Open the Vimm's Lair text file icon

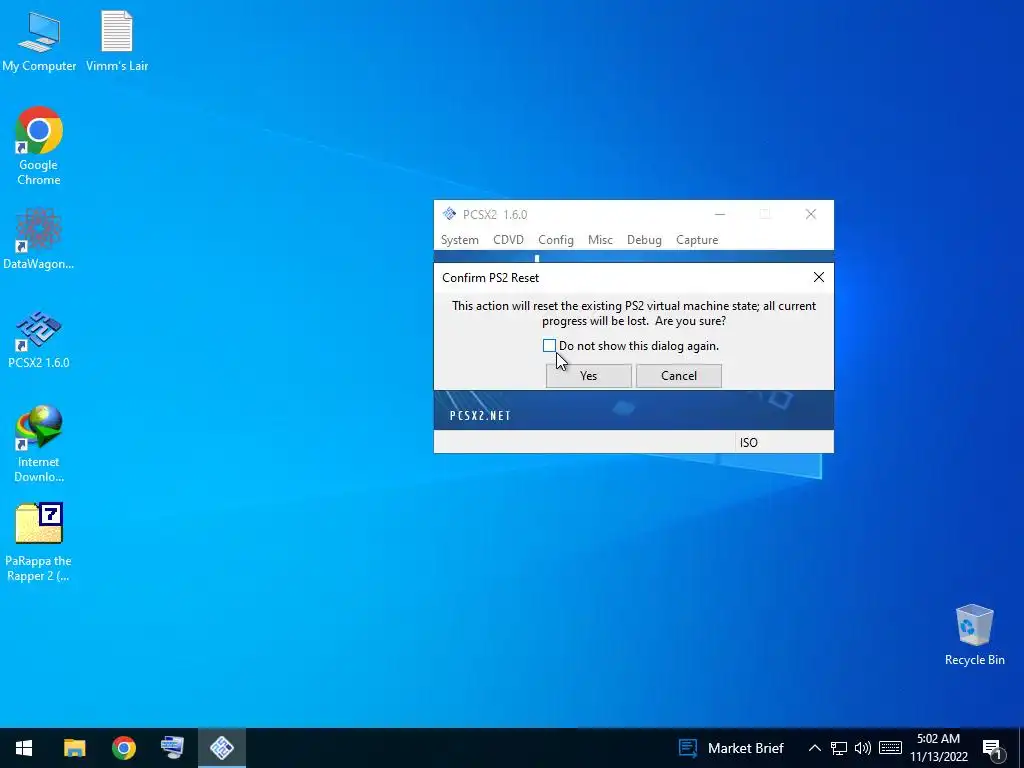(x=117, y=40)
